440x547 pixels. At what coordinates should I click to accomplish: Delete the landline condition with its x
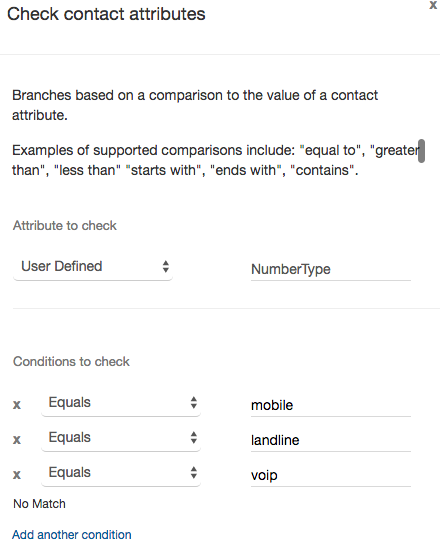coord(17,440)
